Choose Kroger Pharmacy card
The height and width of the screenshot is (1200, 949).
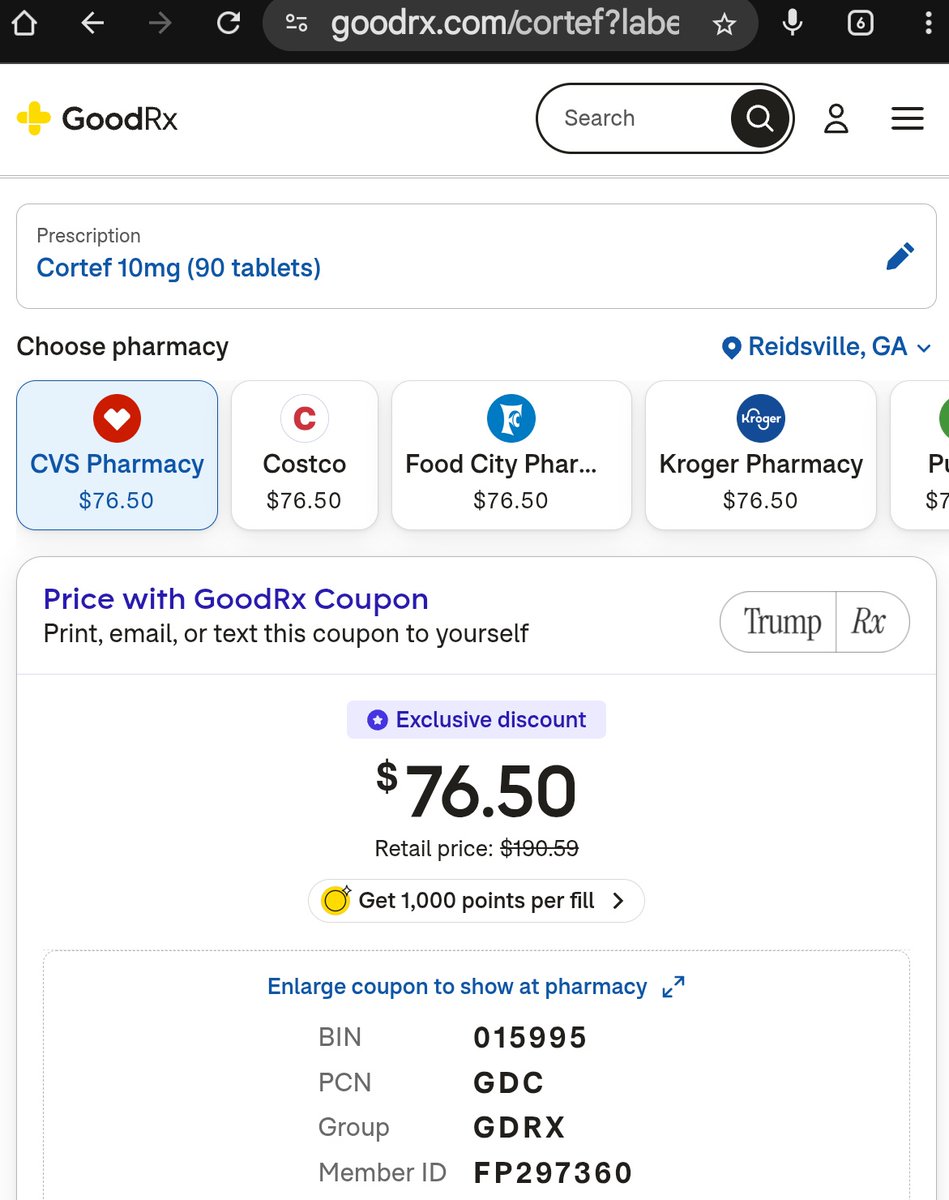(760, 455)
